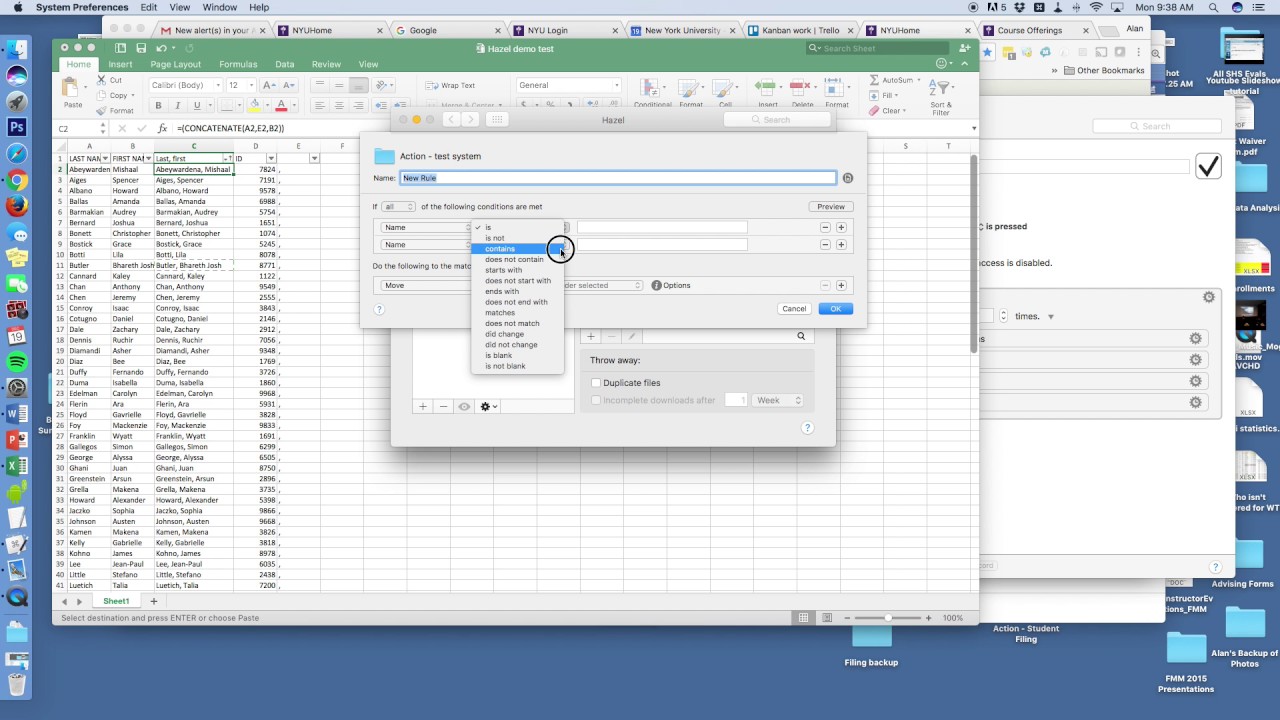Open the General number format dropdown

[x=569, y=85]
